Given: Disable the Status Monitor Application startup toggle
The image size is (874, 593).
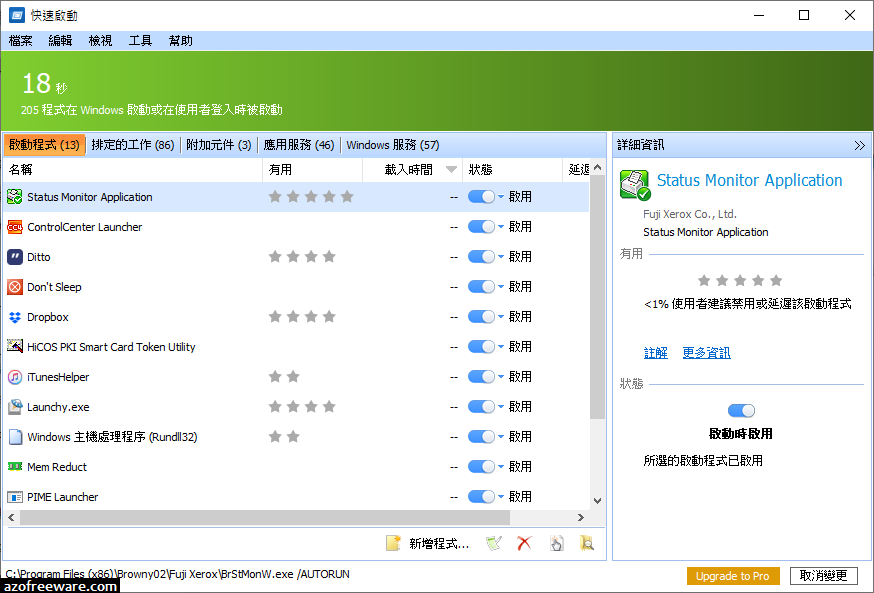Looking at the screenshot, I should [x=479, y=196].
